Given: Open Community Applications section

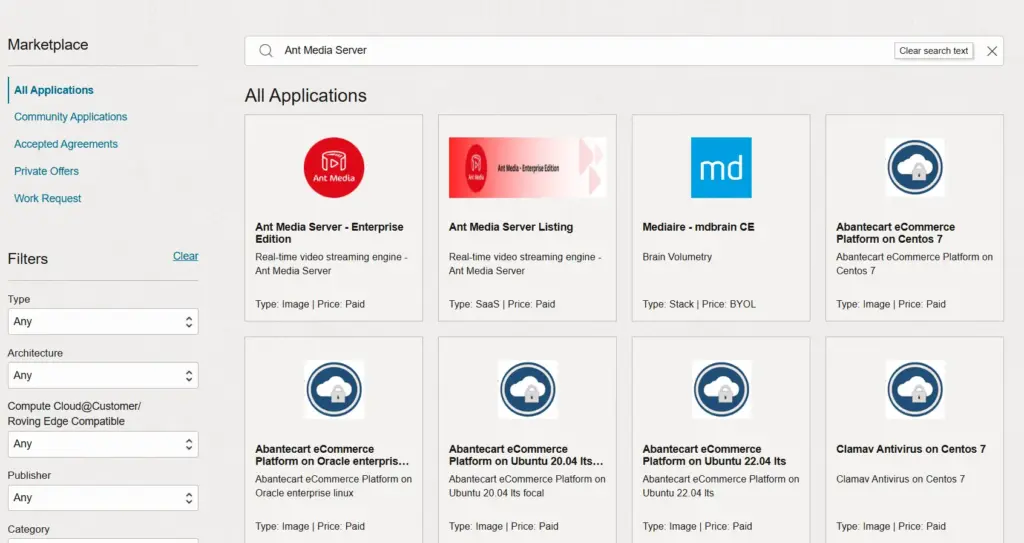Looking at the screenshot, I should pos(71,117).
